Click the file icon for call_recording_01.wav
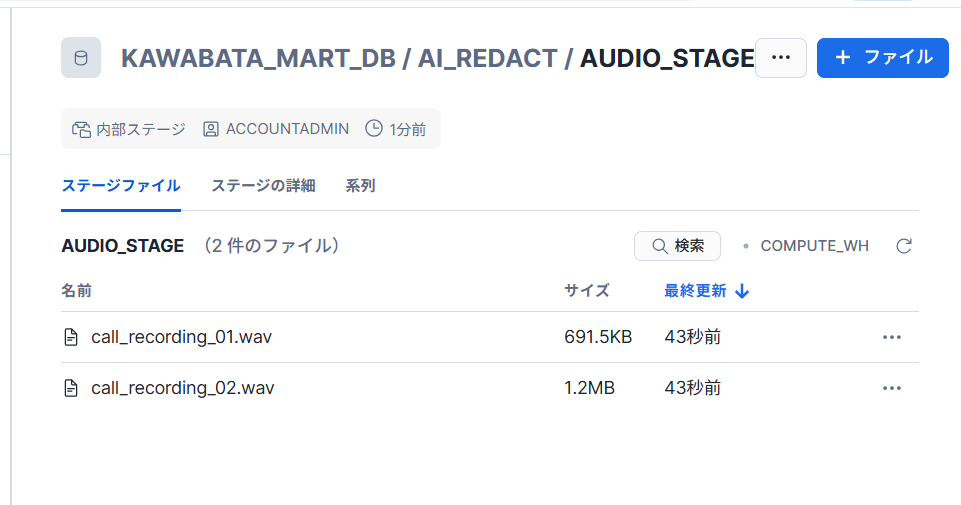This screenshot has height=505, width=961. [71, 337]
